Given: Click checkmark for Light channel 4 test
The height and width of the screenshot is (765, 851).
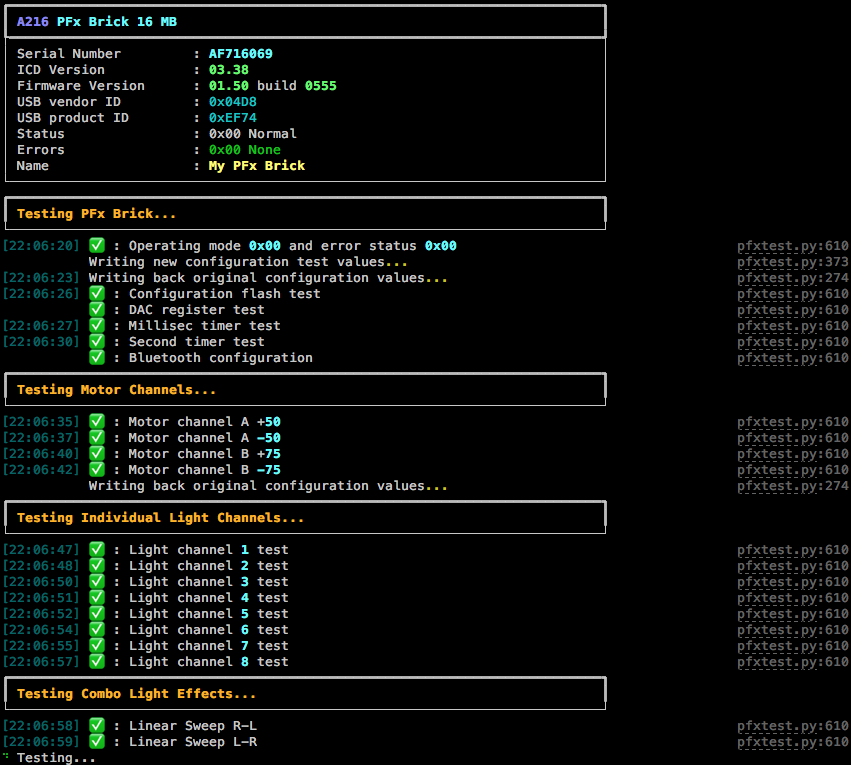Looking at the screenshot, I should [x=97, y=597].
